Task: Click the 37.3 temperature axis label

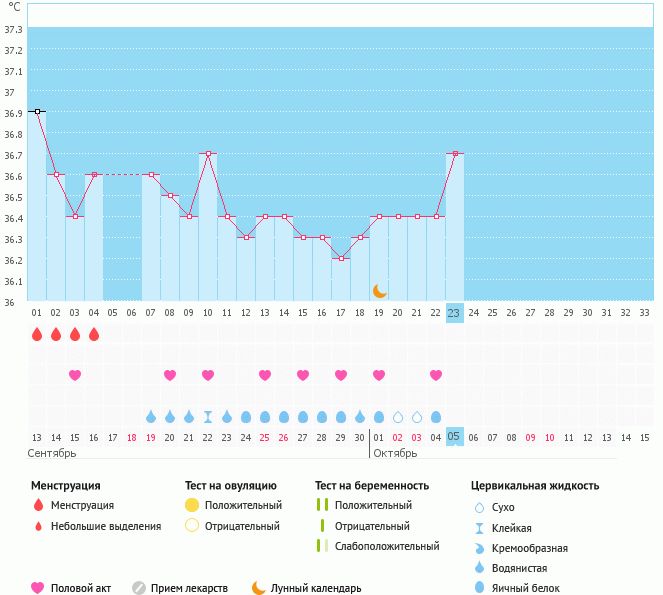Action: (13, 30)
